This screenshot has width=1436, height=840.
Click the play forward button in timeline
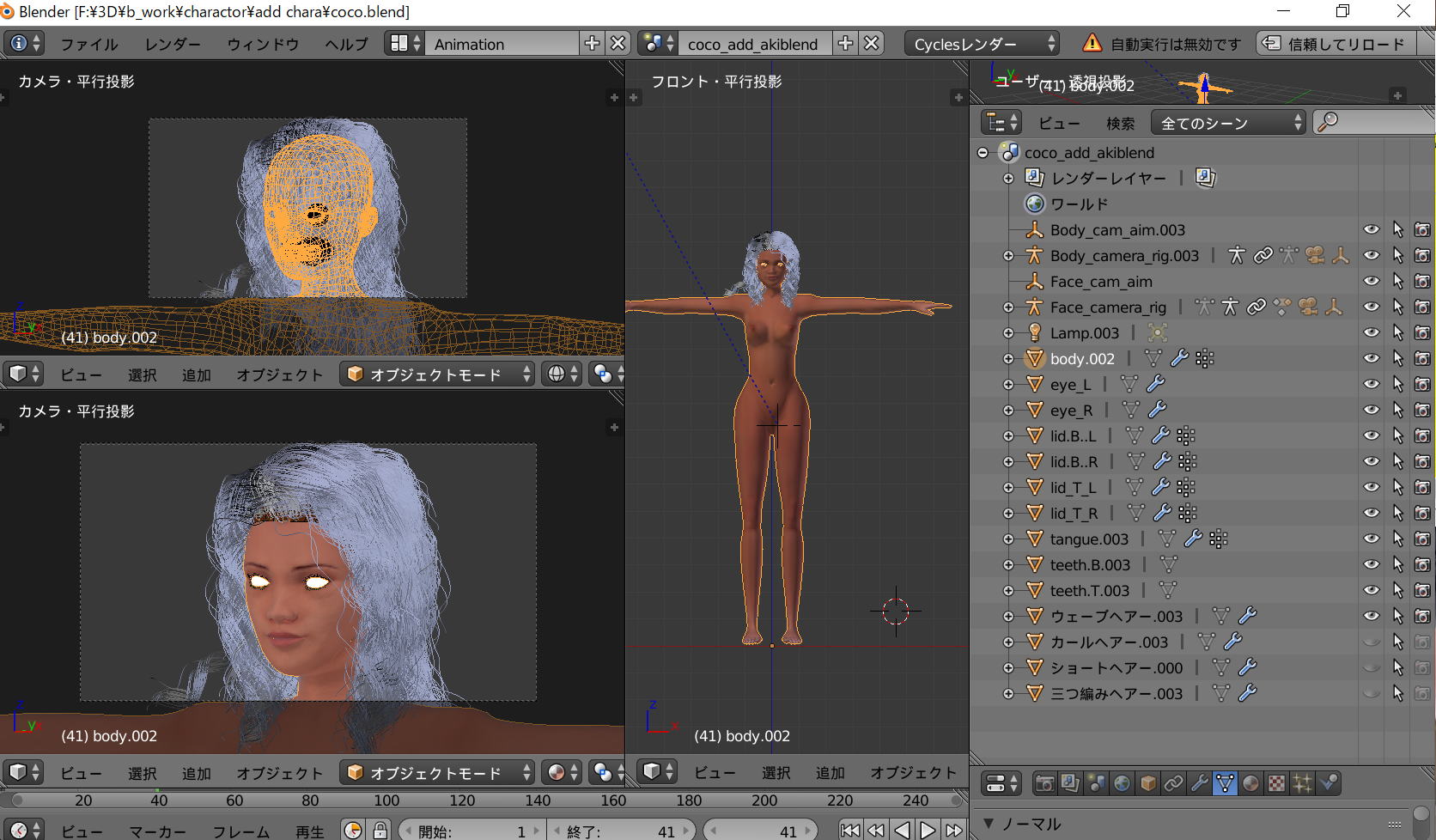click(x=928, y=830)
